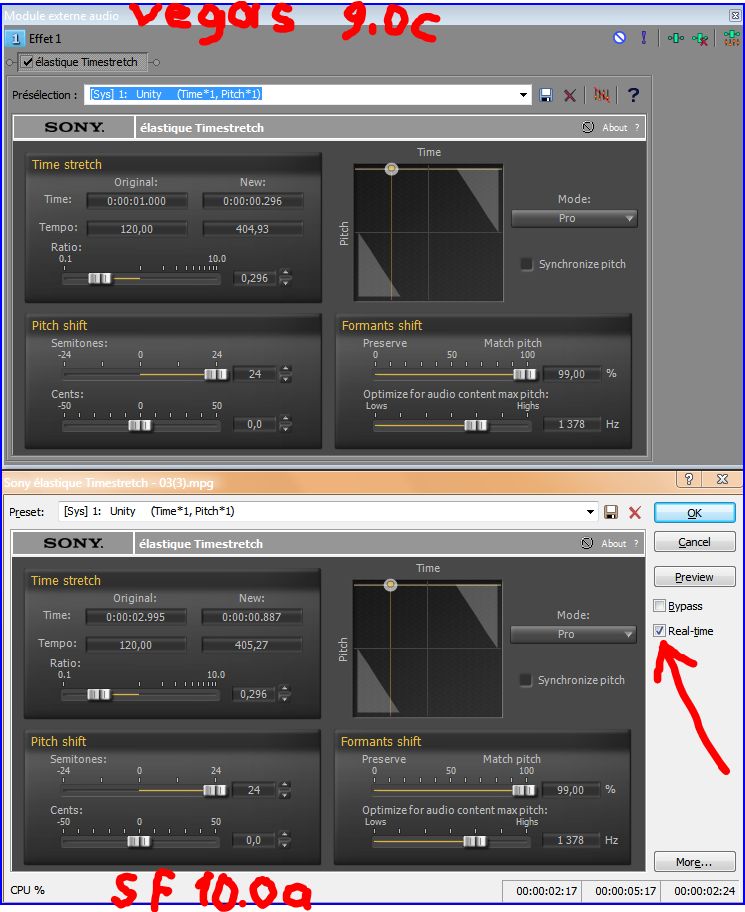Click CPU % label in status bar

[x=27, y=890]
